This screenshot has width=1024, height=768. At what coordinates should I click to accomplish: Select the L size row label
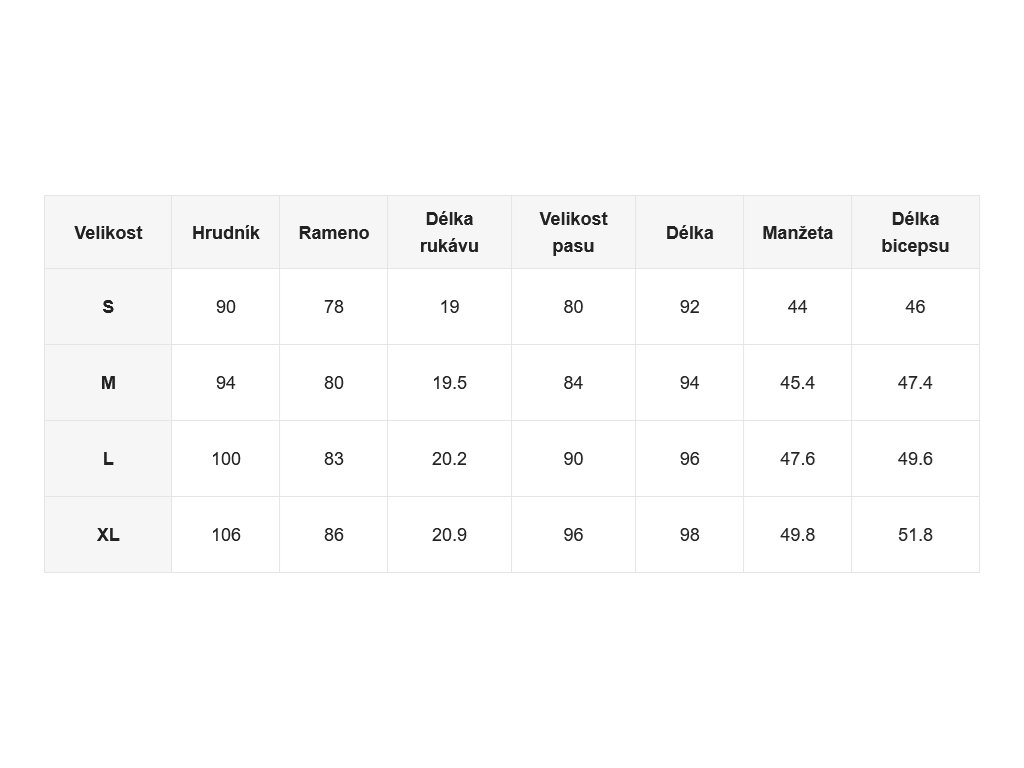[x=108, y=458]
